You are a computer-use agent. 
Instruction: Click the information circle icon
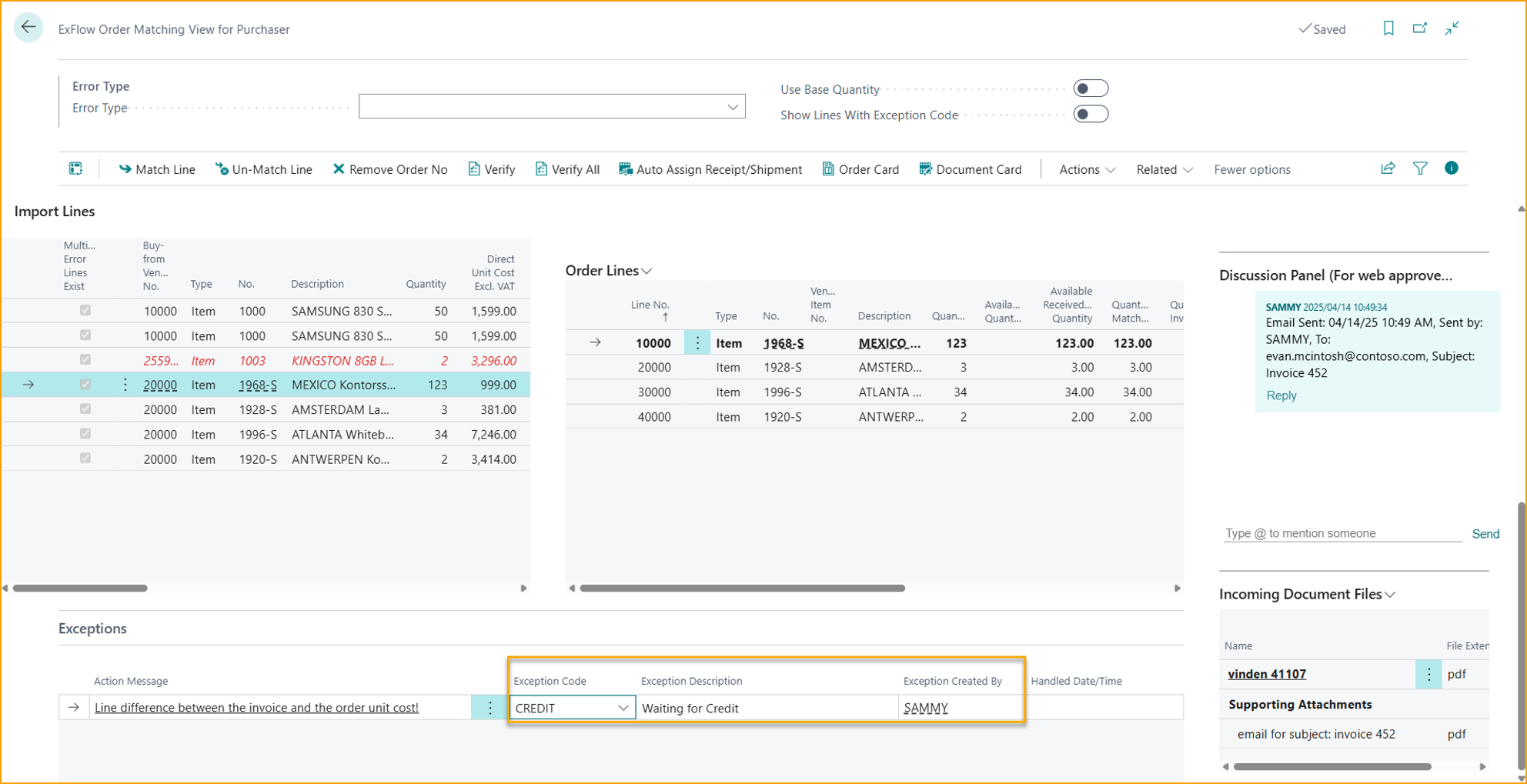point(1452,168)
